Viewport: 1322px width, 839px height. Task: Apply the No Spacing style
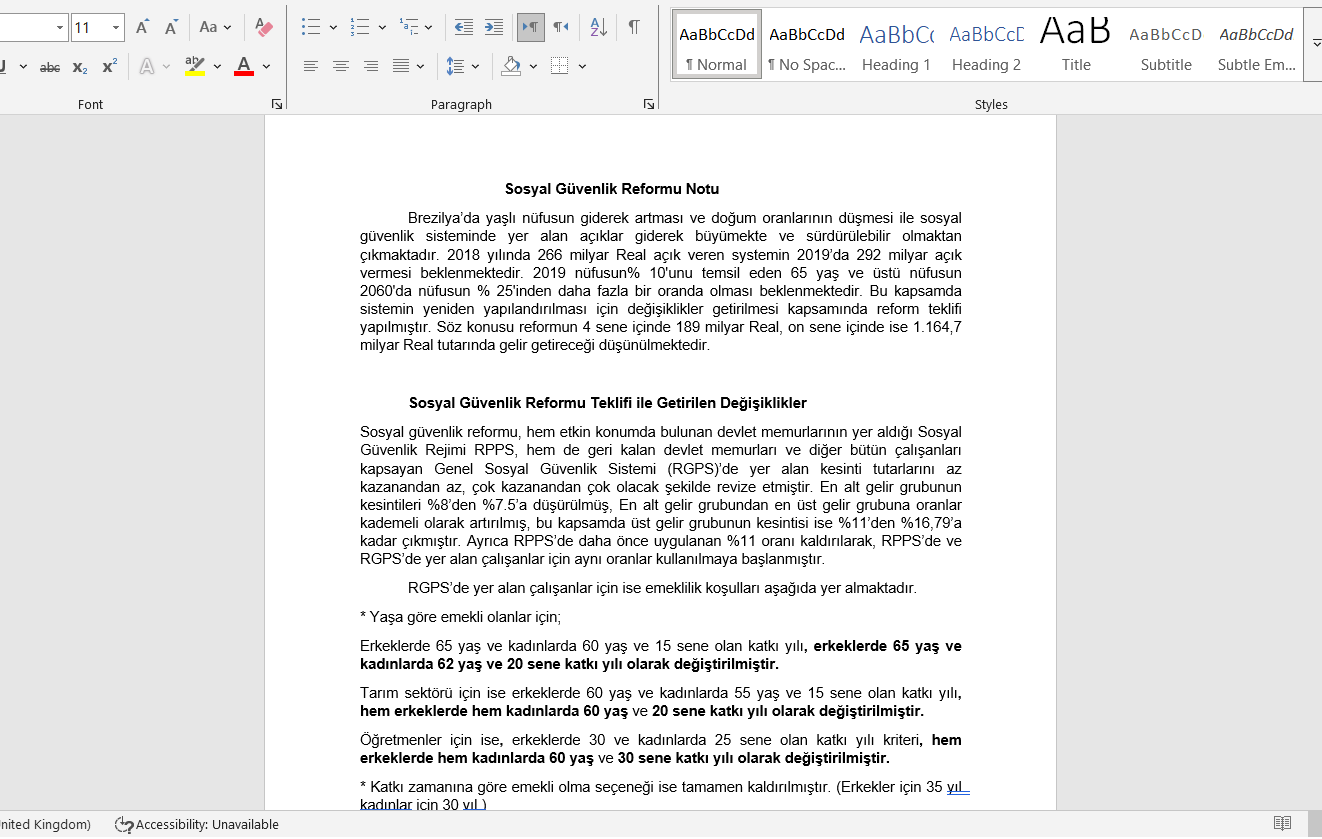pyautogui.click(x=807, y=45)
